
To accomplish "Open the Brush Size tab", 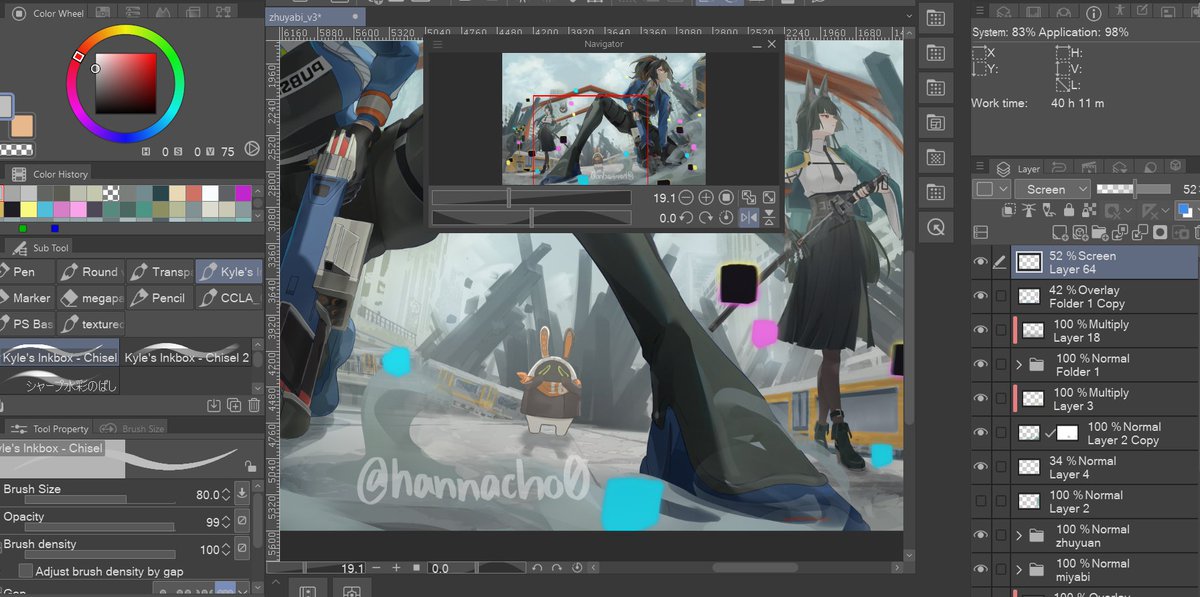I will pos(134,428).
